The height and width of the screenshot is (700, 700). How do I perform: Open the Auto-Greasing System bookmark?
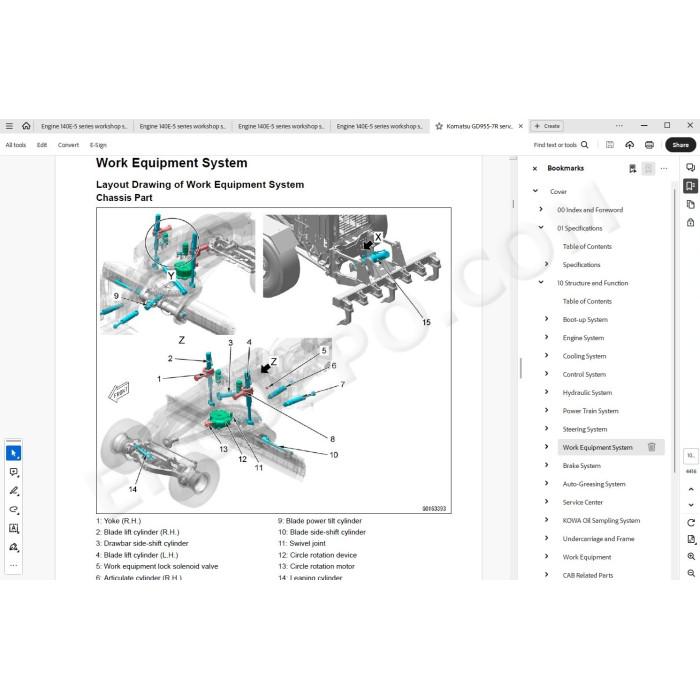(594, 484)
